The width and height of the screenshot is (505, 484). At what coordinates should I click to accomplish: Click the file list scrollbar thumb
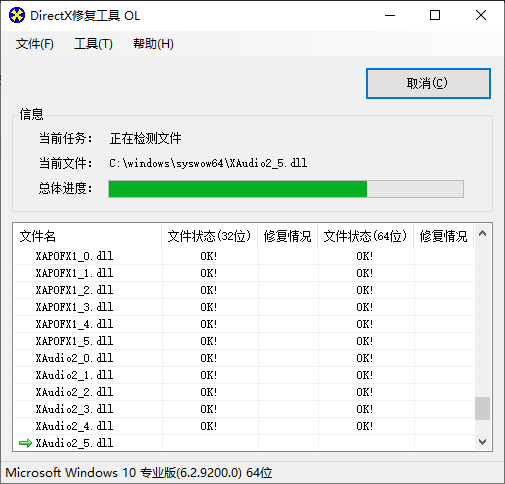point(482,408)
